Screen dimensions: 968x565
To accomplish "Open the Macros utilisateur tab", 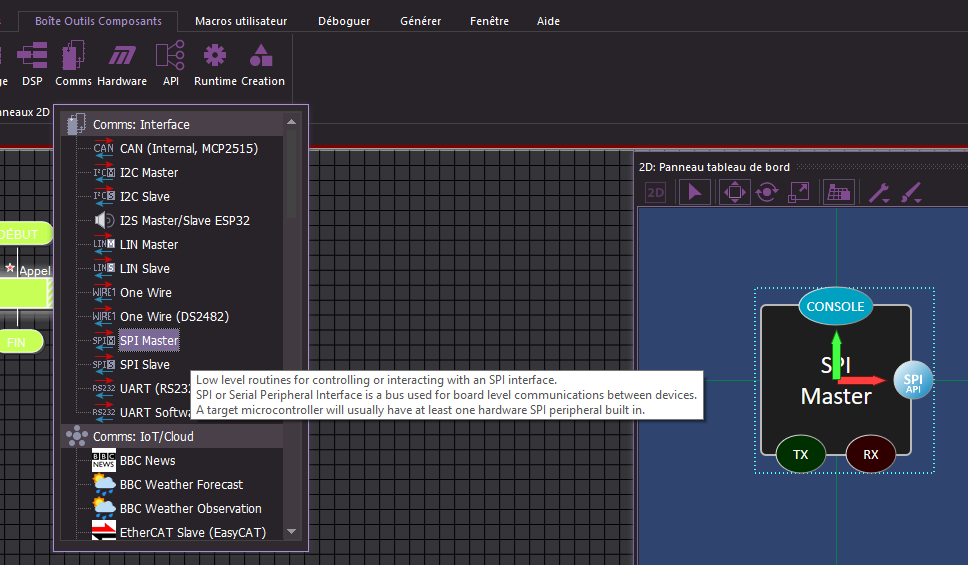I will (240, 21).
